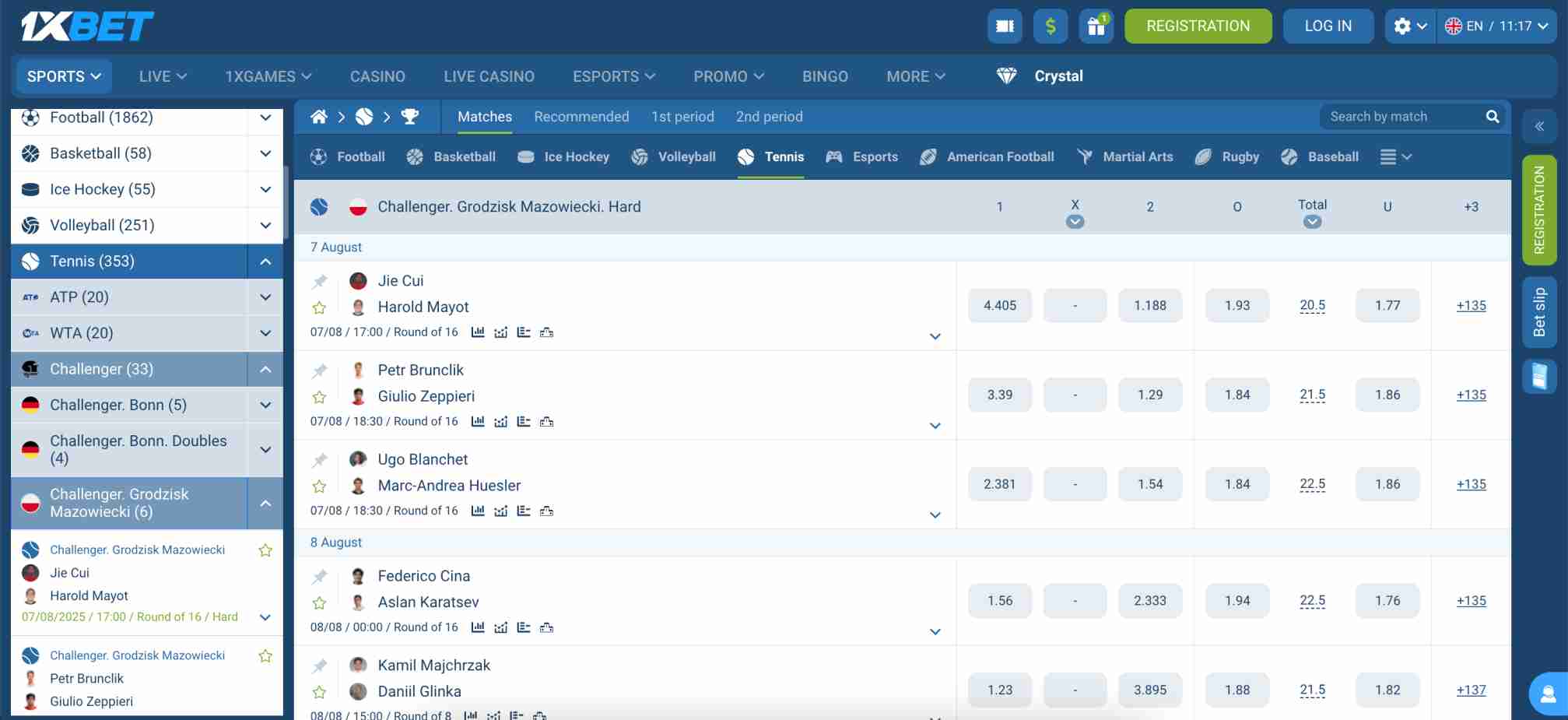This screenshot has width=1568, height=720.
Task: Pin the Jie Cui vs Harold Mayot match
Action: pyautogui.click(x=319, y=281)
